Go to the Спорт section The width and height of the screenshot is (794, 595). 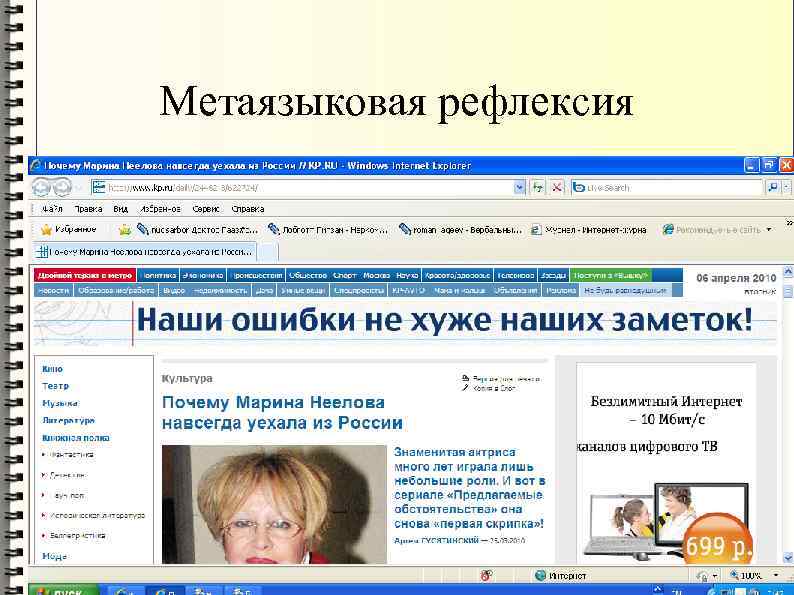click(x=345, y=275)
